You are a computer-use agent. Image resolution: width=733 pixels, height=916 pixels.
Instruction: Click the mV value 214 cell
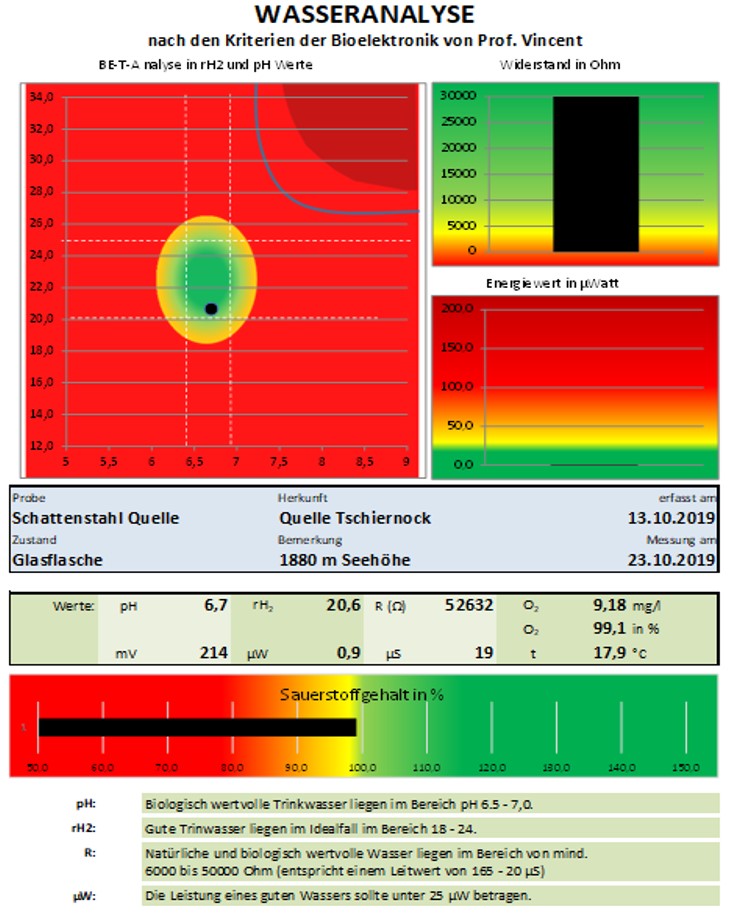(x=214, y=653)
